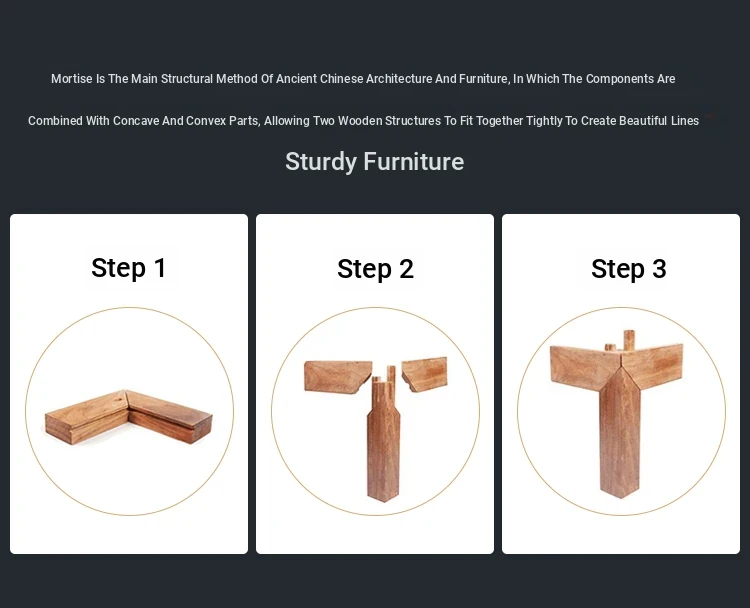Click the Sturdy Furniture heading
The image size is (750, 608).
click(x=375, y=162)
